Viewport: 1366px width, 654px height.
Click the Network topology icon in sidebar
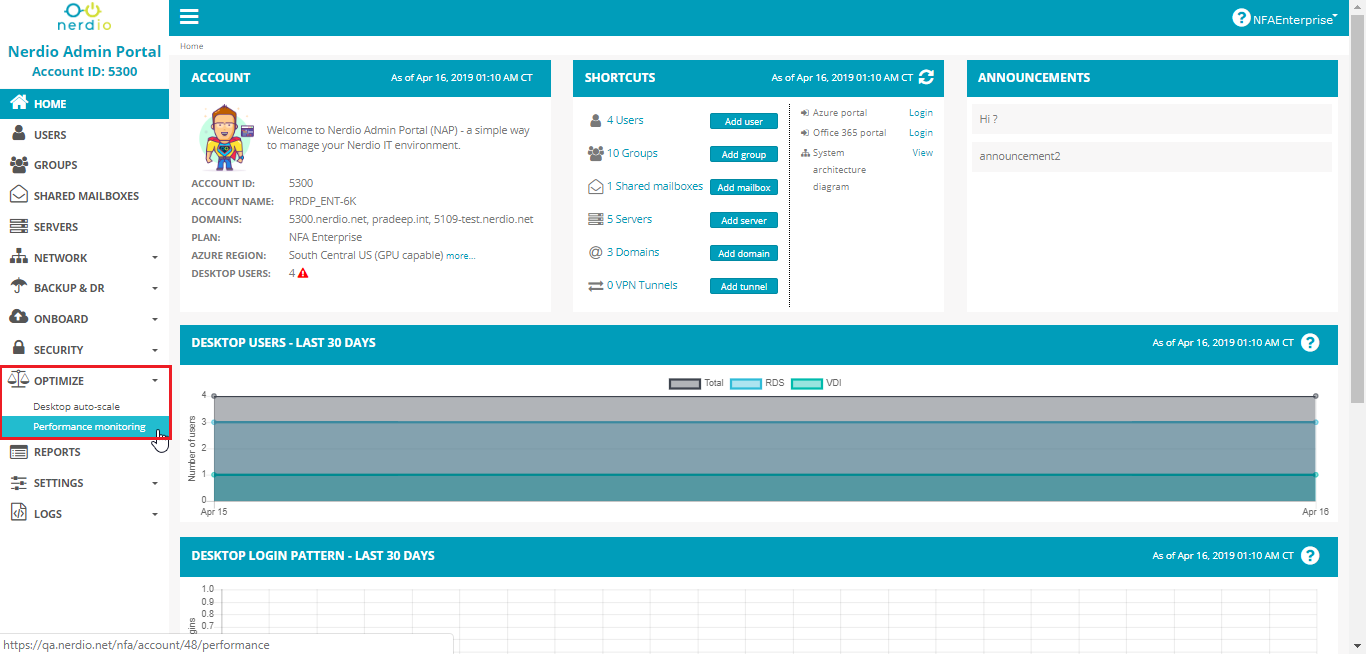(18, 257)
